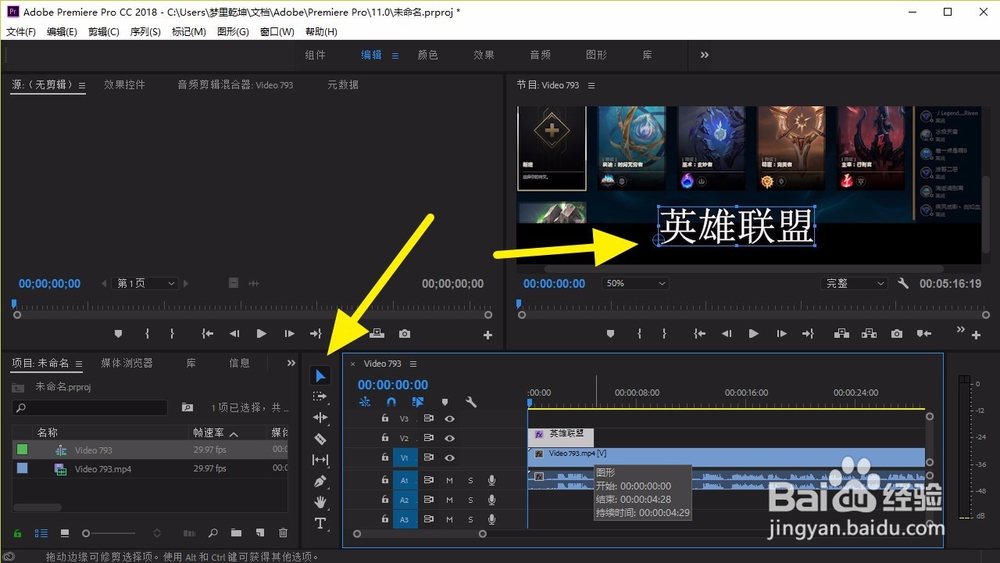Show more Program monitor transport buttons

click(960, 330)
